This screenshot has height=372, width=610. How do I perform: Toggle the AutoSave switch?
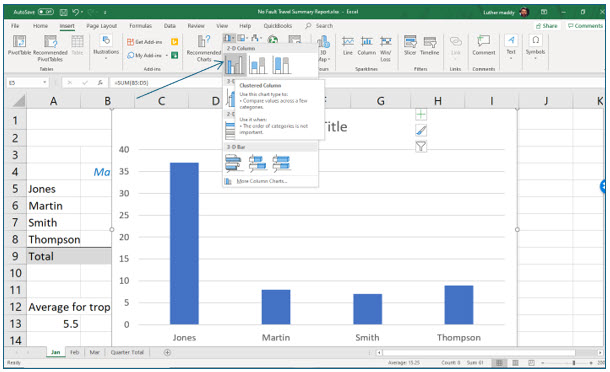coord(46,12)
